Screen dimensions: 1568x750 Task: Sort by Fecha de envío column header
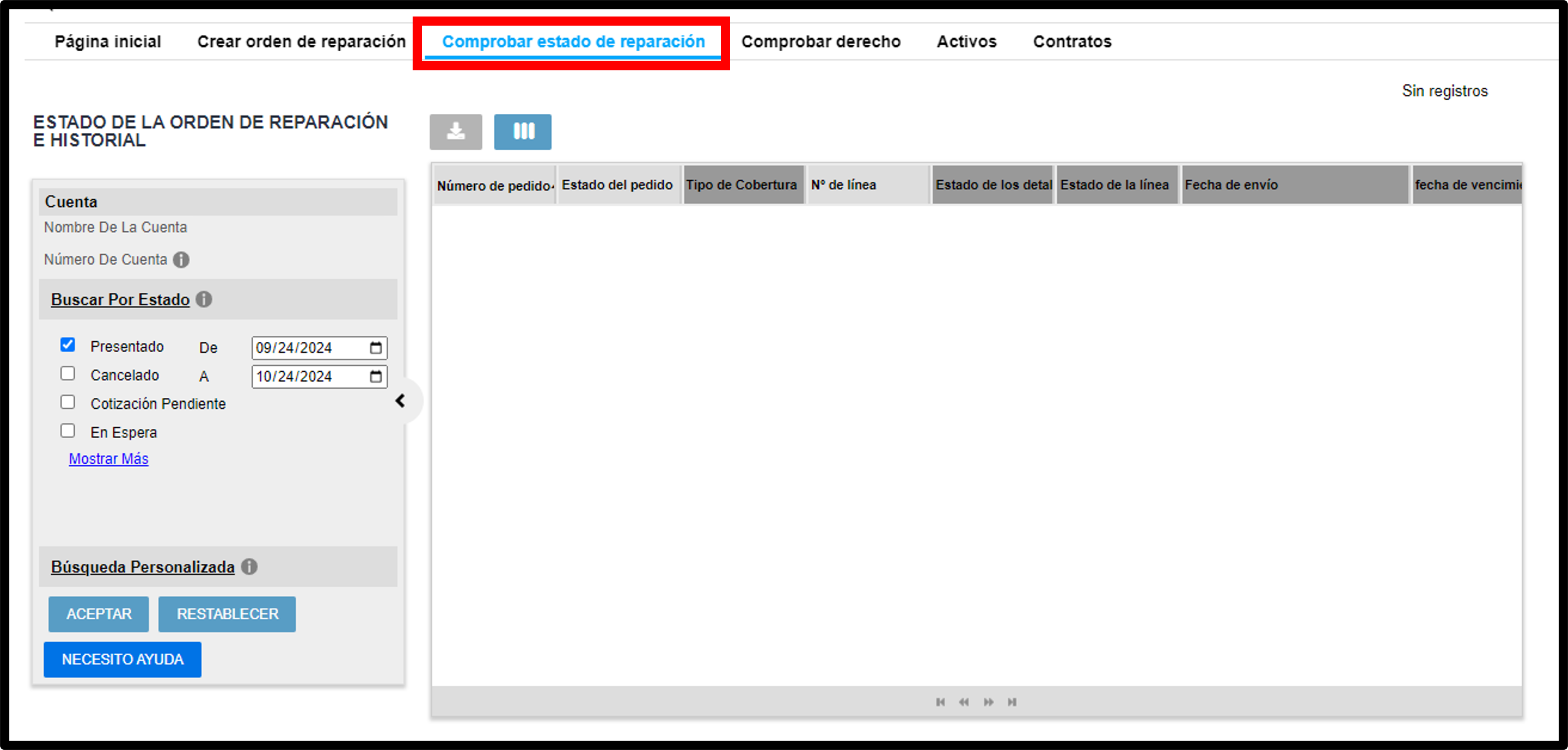pyautogui.click(x=1295, y=185)
